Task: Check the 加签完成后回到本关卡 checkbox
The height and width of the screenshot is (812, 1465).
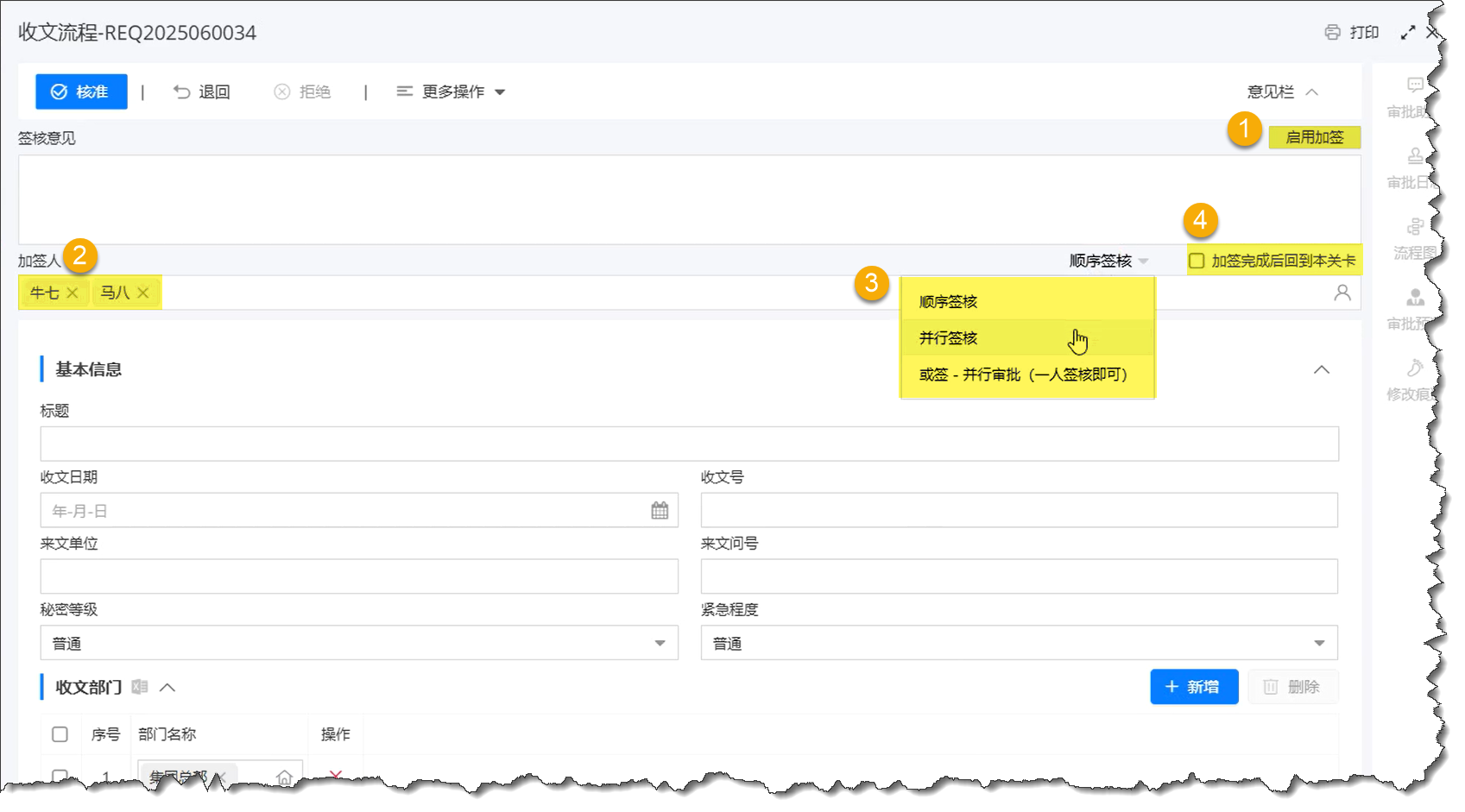Action: click(1197, 261)
